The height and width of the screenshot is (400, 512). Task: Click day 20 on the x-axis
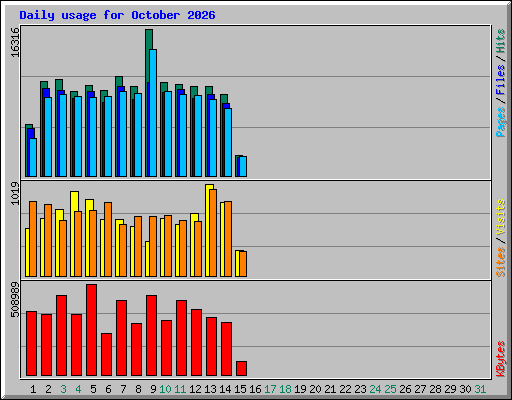315,389
